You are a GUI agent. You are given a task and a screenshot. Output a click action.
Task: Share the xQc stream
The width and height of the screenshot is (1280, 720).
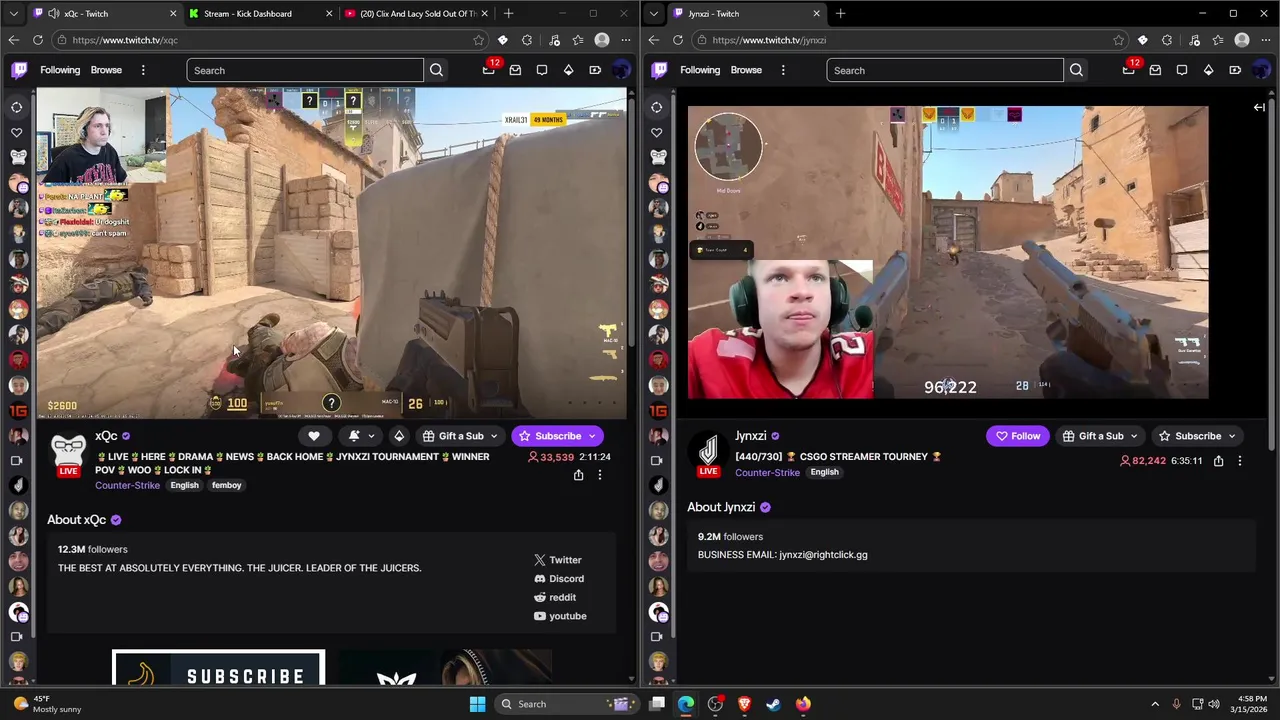[578, 475]
